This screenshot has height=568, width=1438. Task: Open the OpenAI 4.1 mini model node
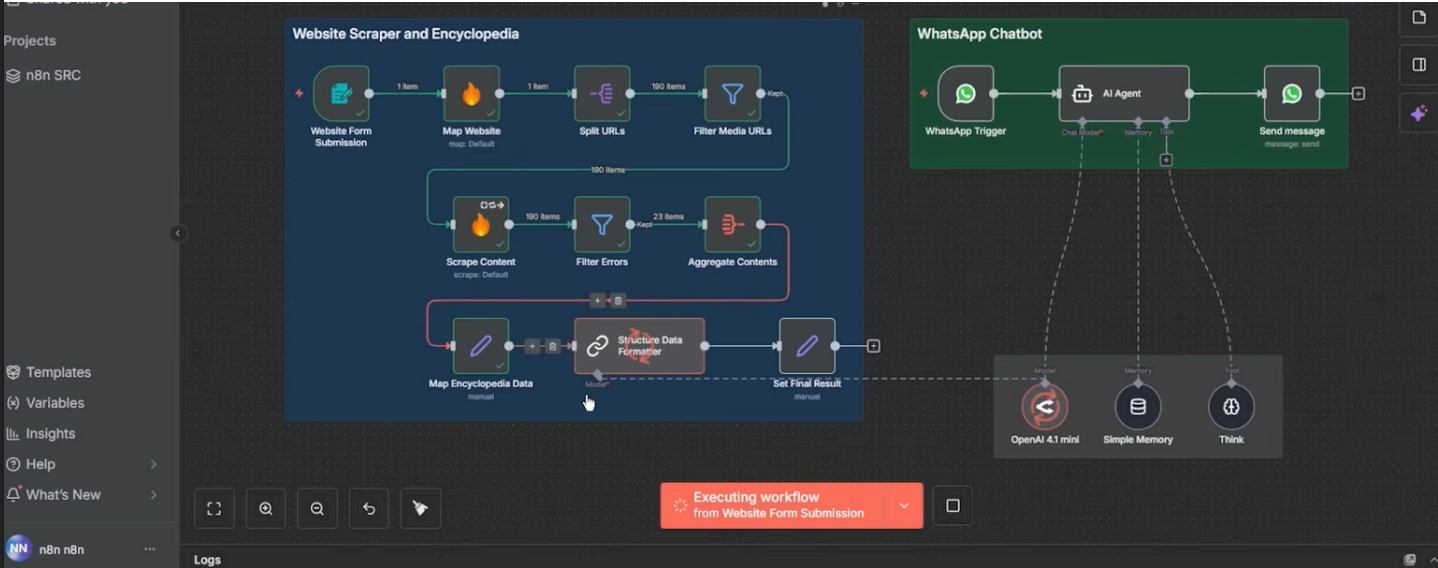coord(1045,407)
